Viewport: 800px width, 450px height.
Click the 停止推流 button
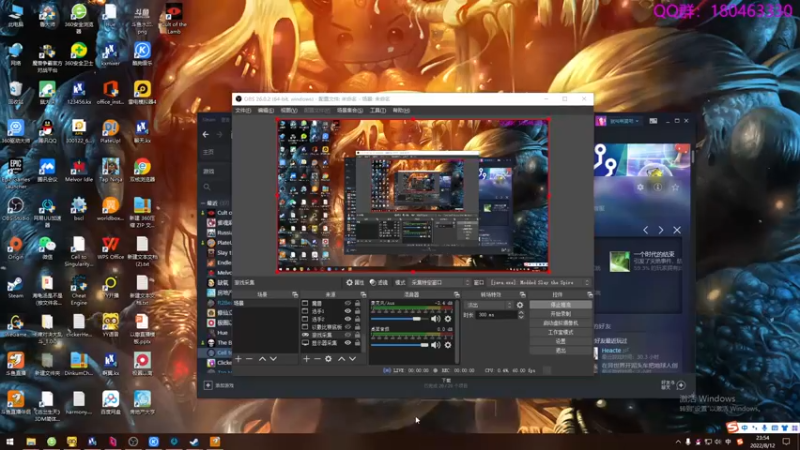tap(560, 305)
